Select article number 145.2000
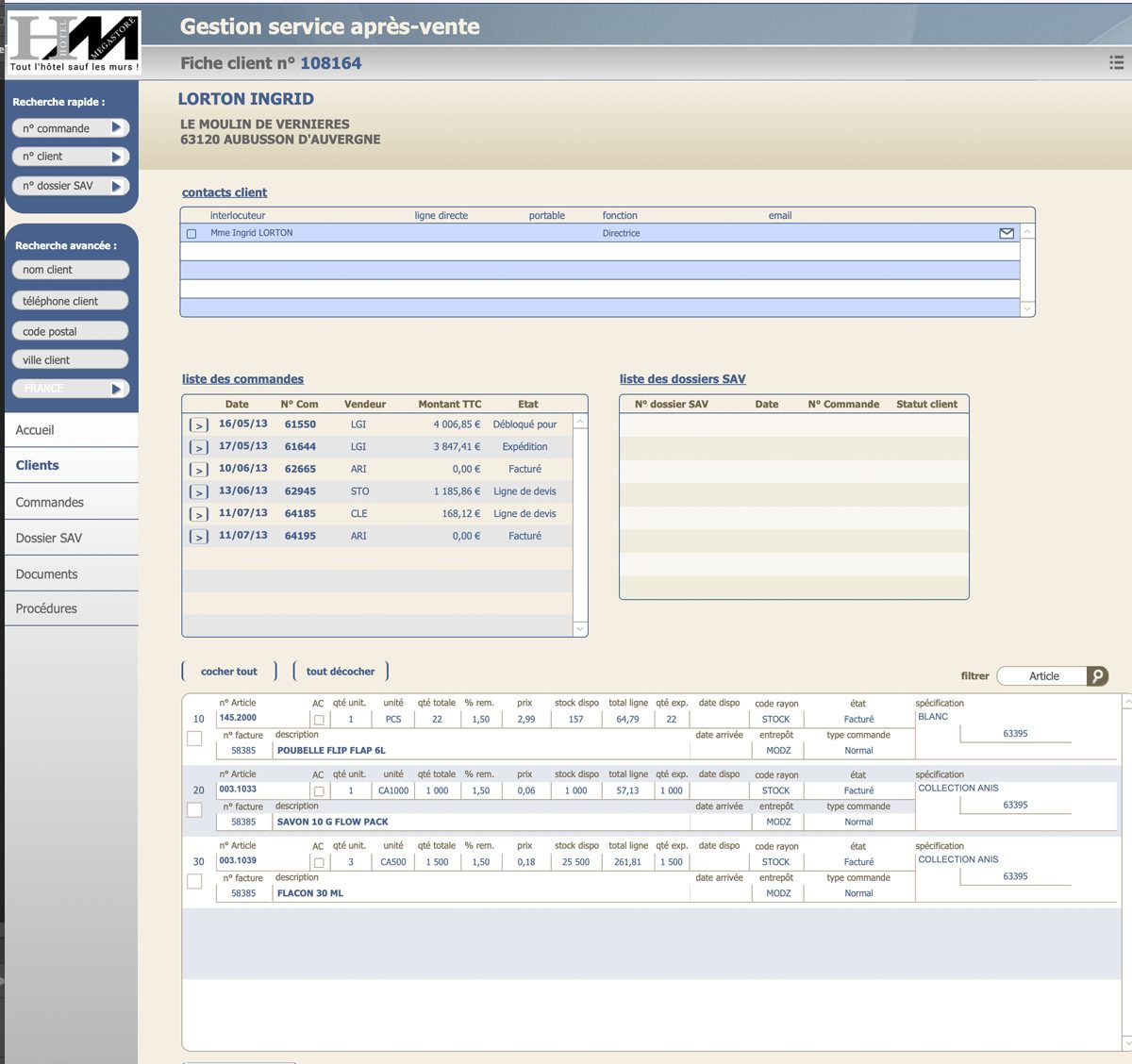Viewport: 1132px width, 1064px height. click(238, 718)
